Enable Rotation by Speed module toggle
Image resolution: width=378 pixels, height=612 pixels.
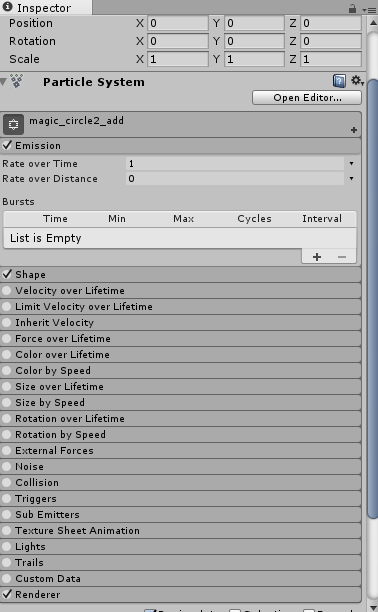click(6, 434)
